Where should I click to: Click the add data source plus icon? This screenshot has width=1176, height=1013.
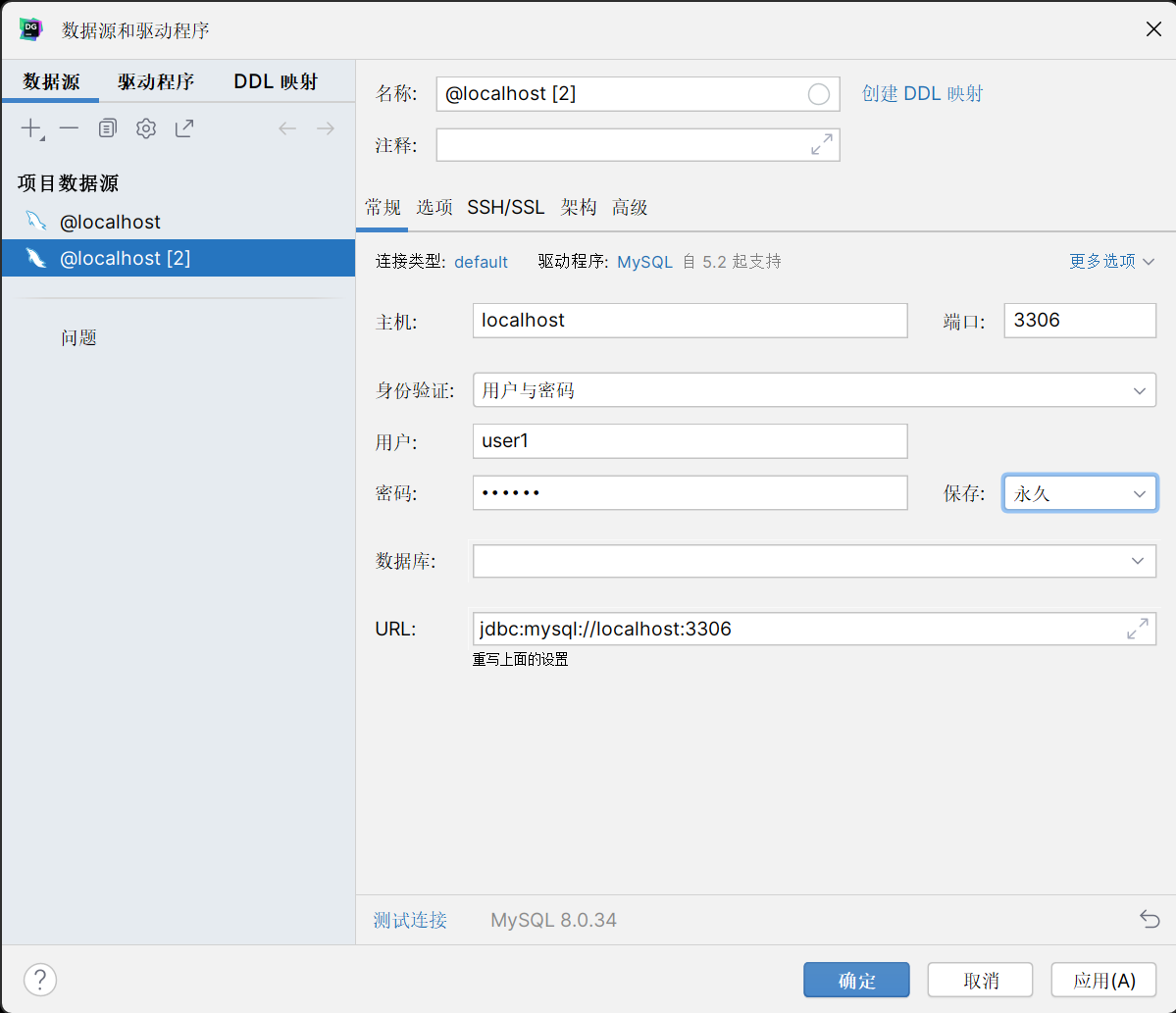[31, 129]
